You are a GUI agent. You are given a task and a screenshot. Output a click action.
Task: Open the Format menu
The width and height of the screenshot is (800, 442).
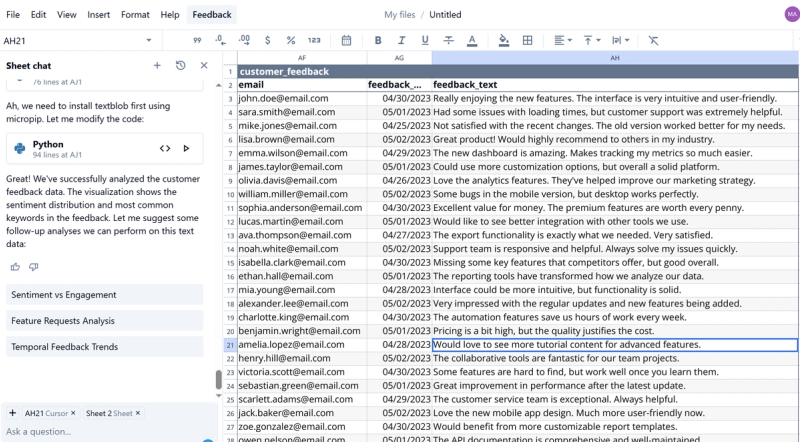click(135, 15)
